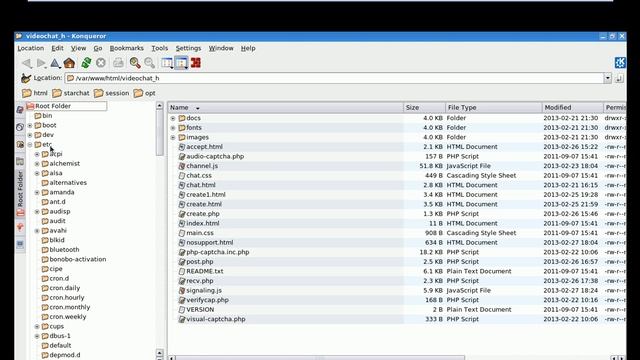Open the Bookmarks menu
Image resolution: width=640 pixels, height=360 pixels.
(127, 48)
